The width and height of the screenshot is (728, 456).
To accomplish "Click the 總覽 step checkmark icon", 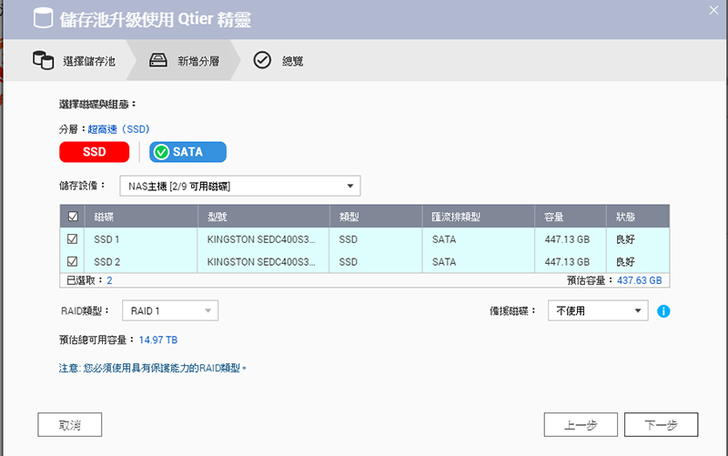I will coord(262,61).
